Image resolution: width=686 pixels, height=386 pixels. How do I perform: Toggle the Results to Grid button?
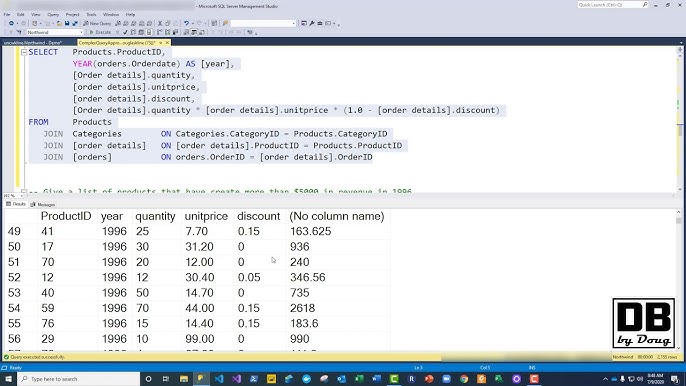pos(194,32)
